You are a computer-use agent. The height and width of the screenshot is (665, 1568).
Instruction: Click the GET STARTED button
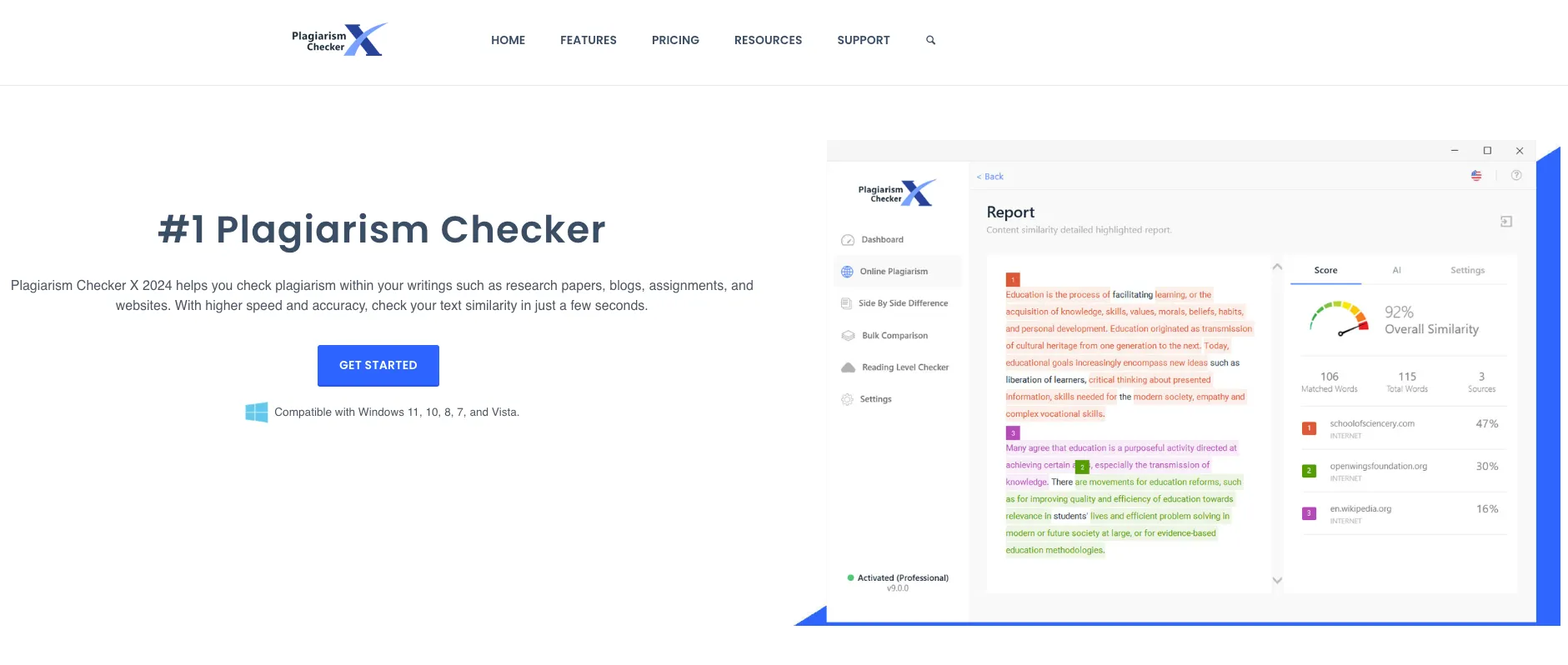(378, 366)
